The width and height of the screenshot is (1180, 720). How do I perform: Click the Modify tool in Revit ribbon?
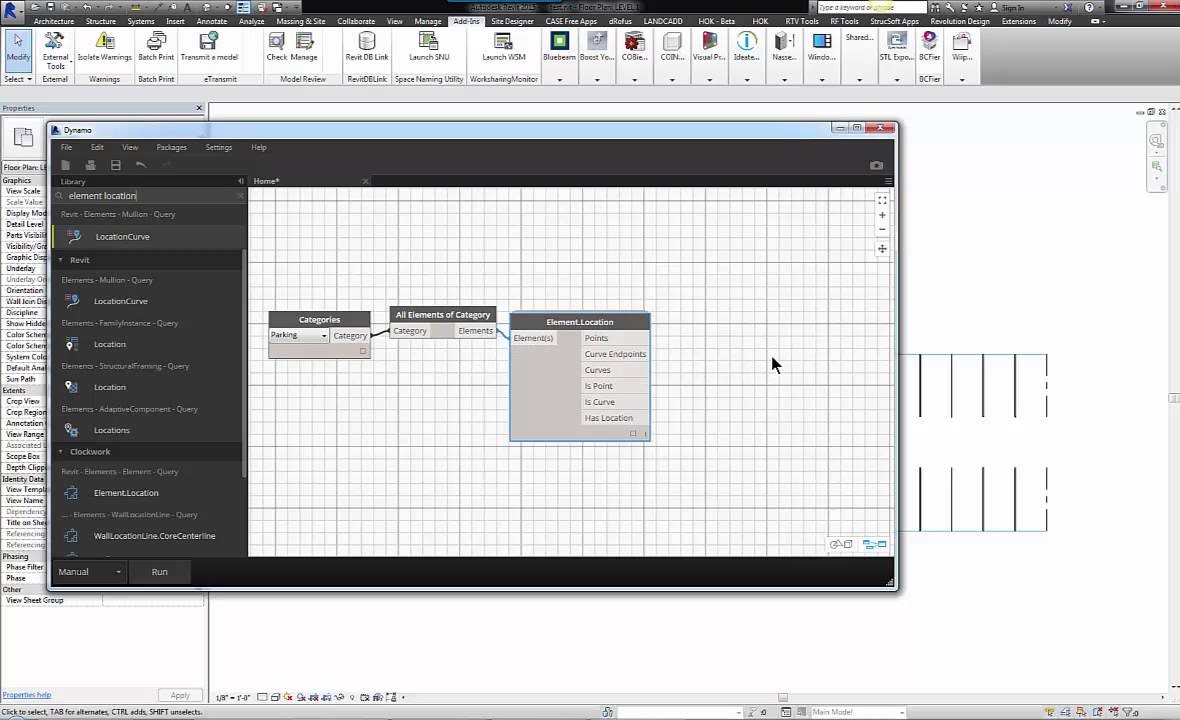pyautogui.click(x=18, y=50)
